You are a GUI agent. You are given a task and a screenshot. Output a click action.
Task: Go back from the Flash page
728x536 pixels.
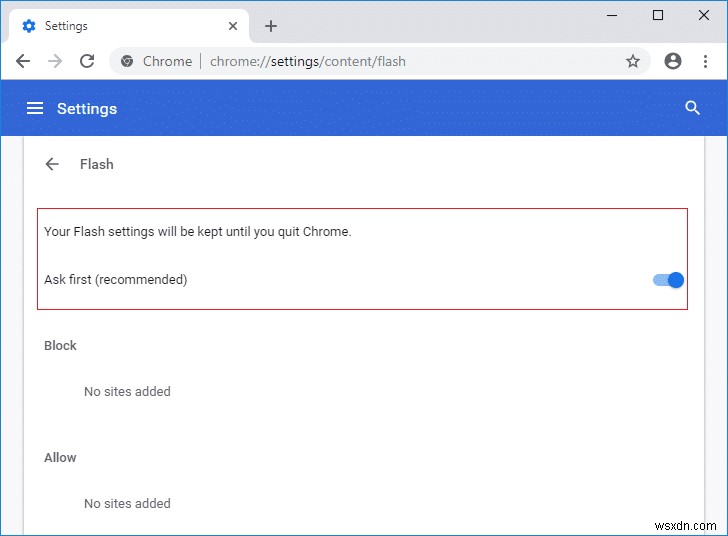(x=52, y=164)
